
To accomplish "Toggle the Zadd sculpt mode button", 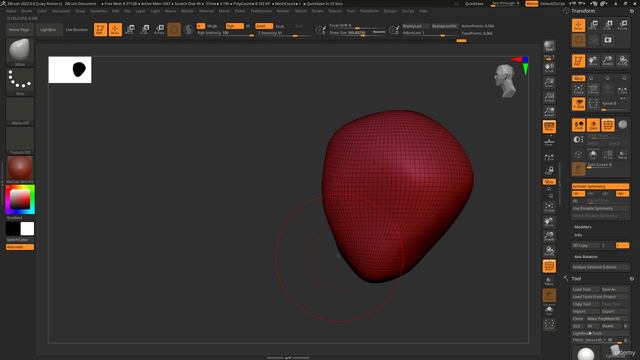I will click(264, 26).
